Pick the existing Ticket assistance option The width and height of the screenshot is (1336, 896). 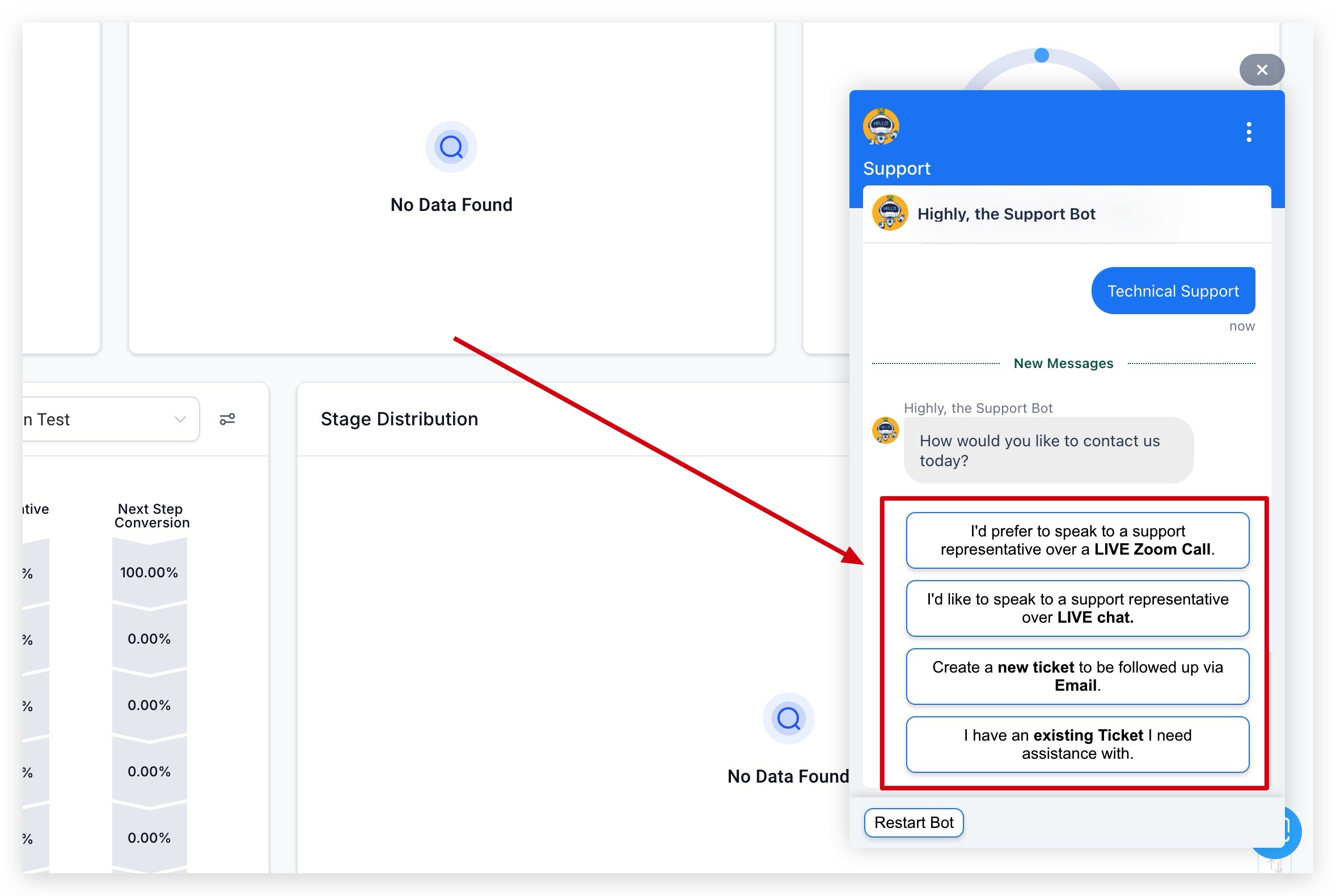pyautogui.click(x=1077, y=744)
